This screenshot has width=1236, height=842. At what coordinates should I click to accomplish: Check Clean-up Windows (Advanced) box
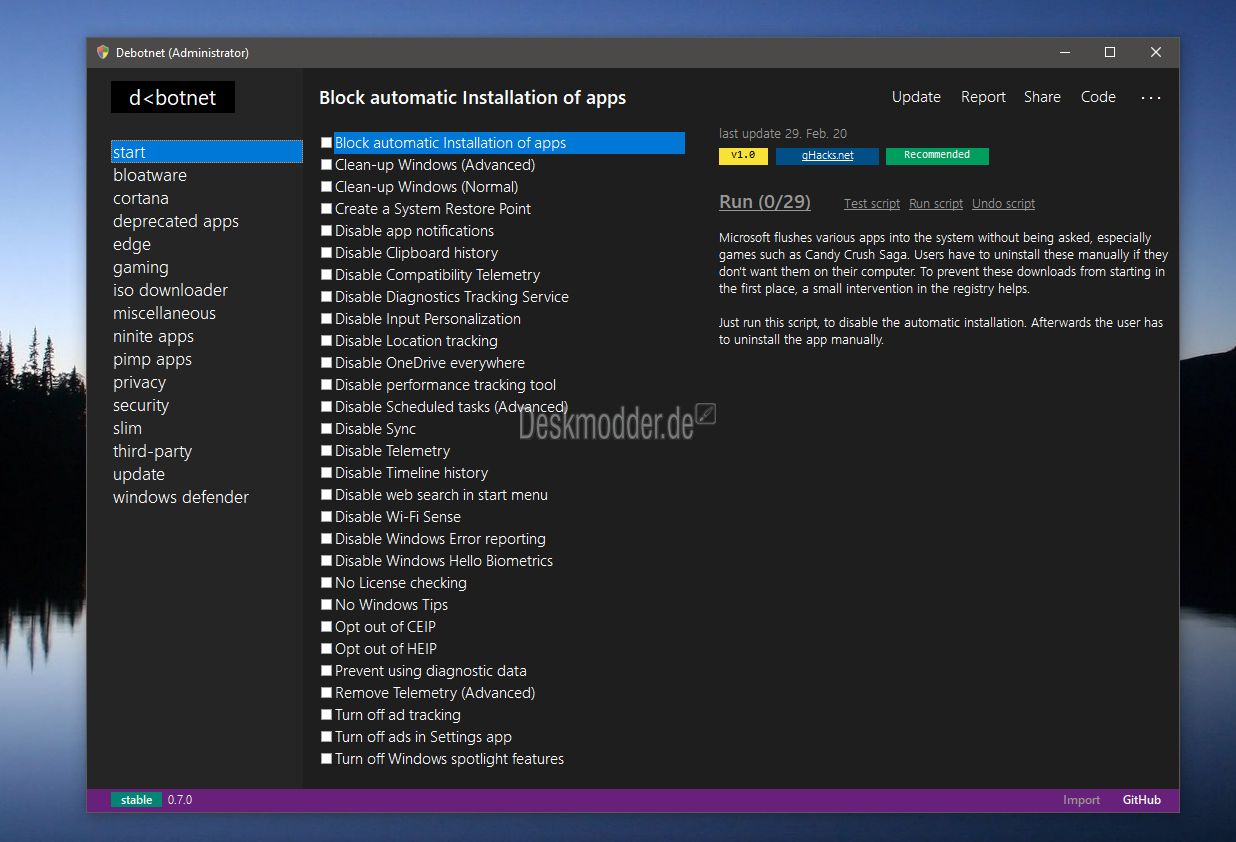point(326,165)
